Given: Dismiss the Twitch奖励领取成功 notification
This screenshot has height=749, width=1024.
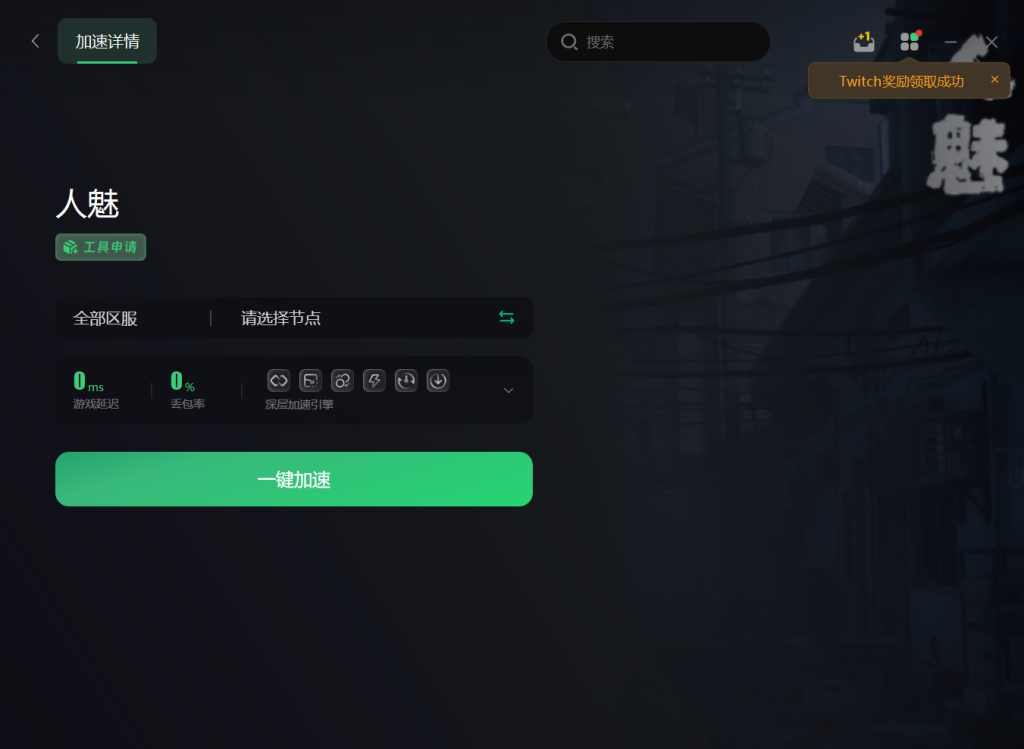Looking at the screenshot, I should (x=995, y=80).
